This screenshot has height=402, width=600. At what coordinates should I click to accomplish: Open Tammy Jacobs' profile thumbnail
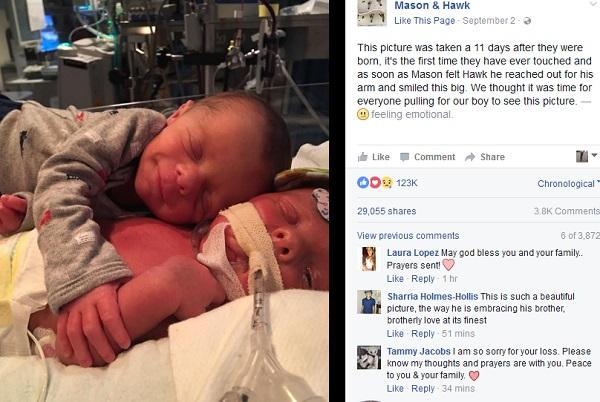tap(369, 357)
